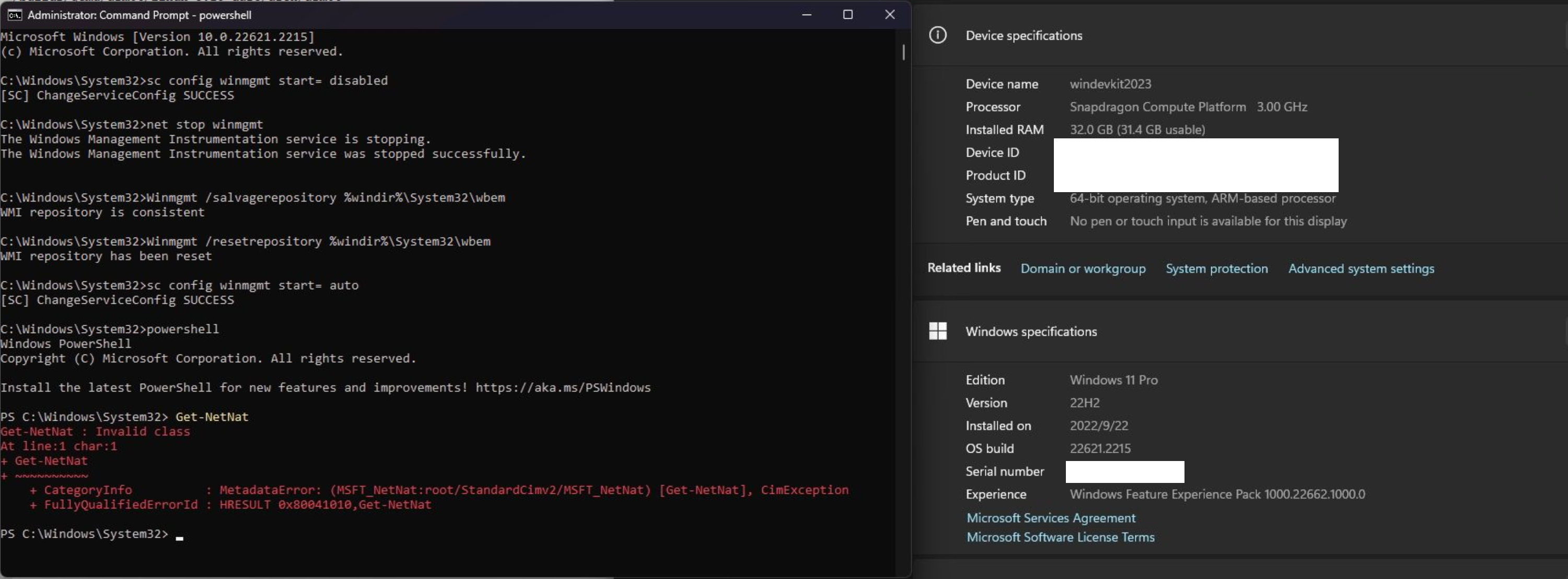1568x579 pixels.
Task: Click the Serial number label
Action: 1004,471
